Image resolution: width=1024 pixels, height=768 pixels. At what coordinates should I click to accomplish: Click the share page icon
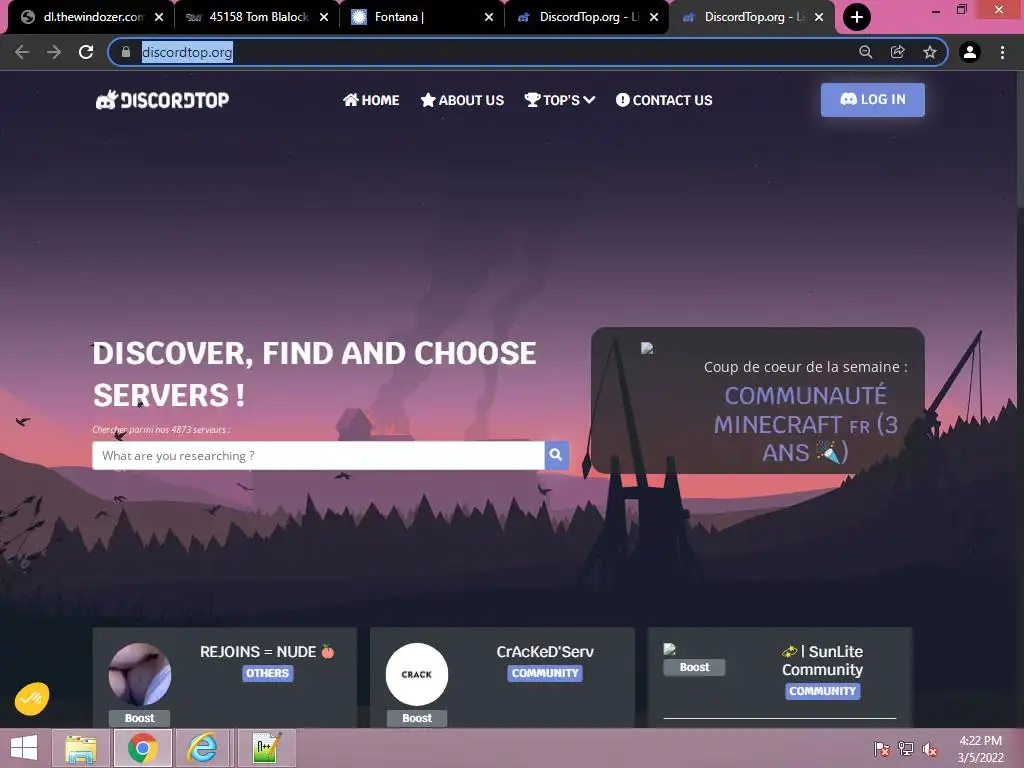point(898,52)
